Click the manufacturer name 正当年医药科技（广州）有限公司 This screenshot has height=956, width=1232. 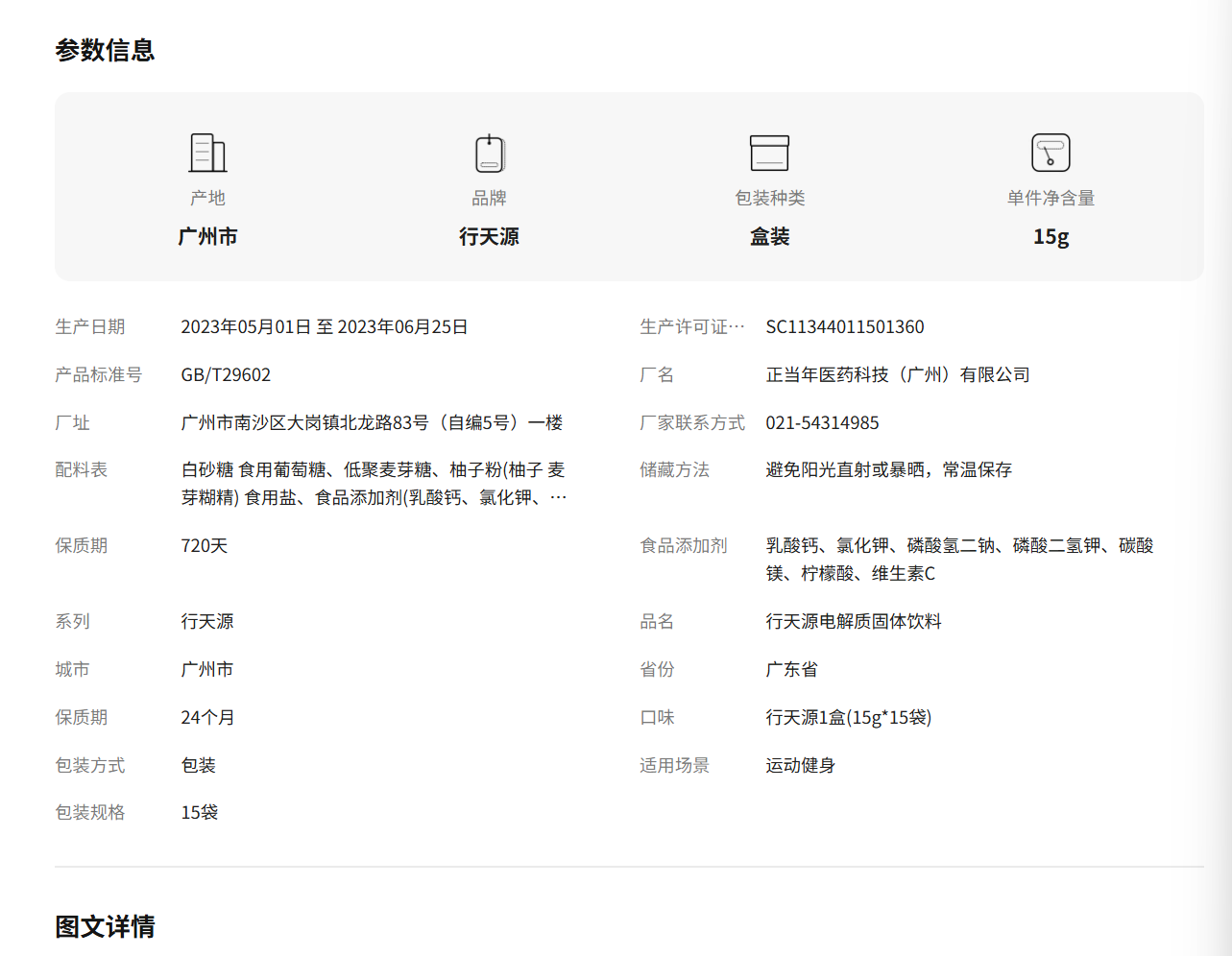pos(898,375)
